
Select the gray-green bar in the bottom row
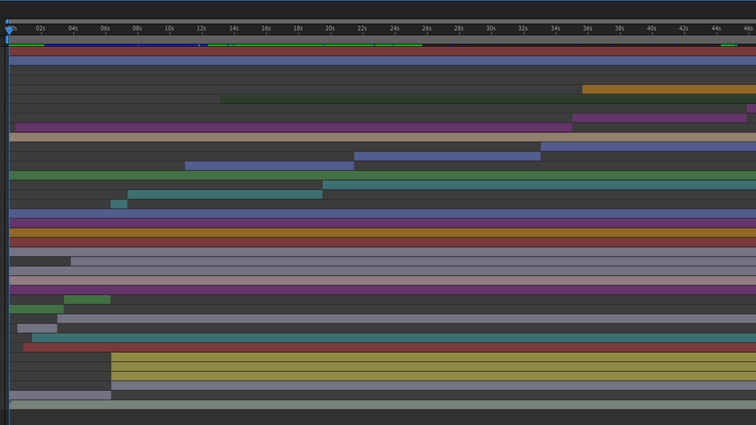coord(383,405)
